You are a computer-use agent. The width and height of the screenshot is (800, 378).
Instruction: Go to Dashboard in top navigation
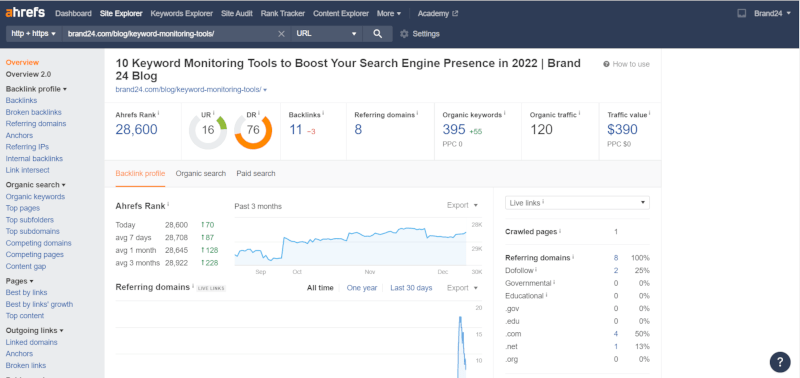tap(73, 13)
